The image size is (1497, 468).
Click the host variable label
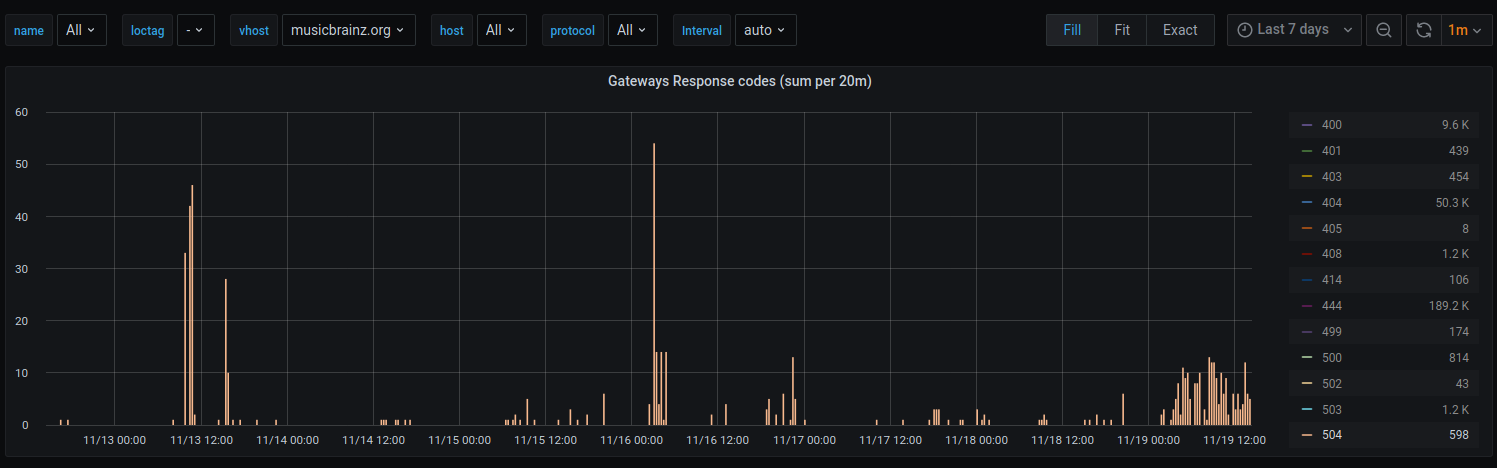tap(452, 30)
